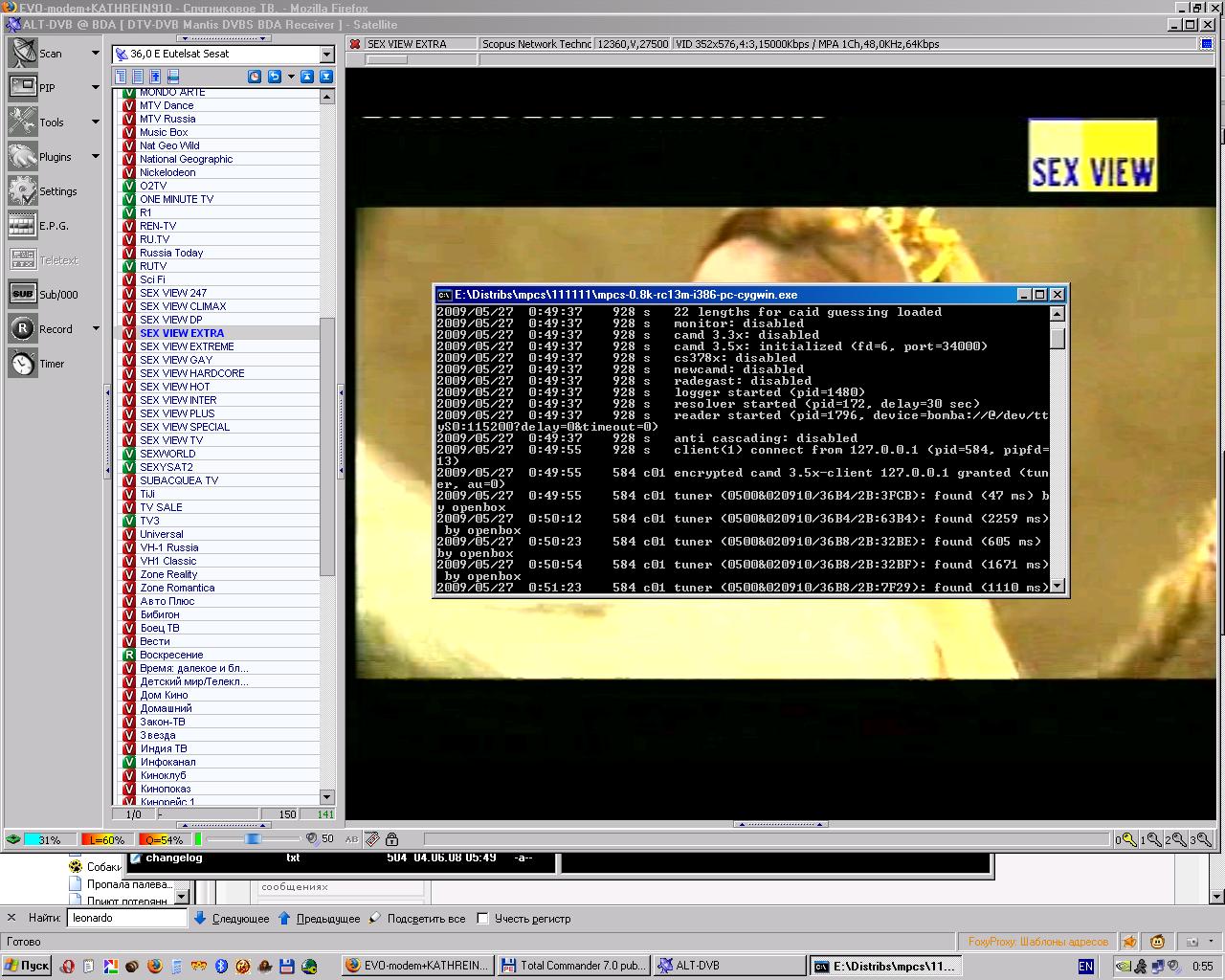
Task: Collapse the panel using top grip handle
Action: click(x=225, y=38)
